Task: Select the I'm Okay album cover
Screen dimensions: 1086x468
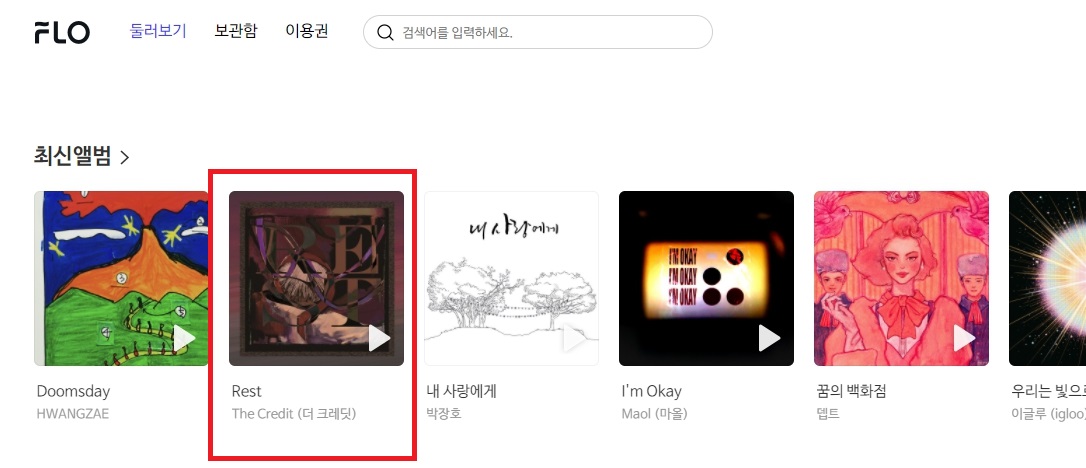Action: pos(706,278)
